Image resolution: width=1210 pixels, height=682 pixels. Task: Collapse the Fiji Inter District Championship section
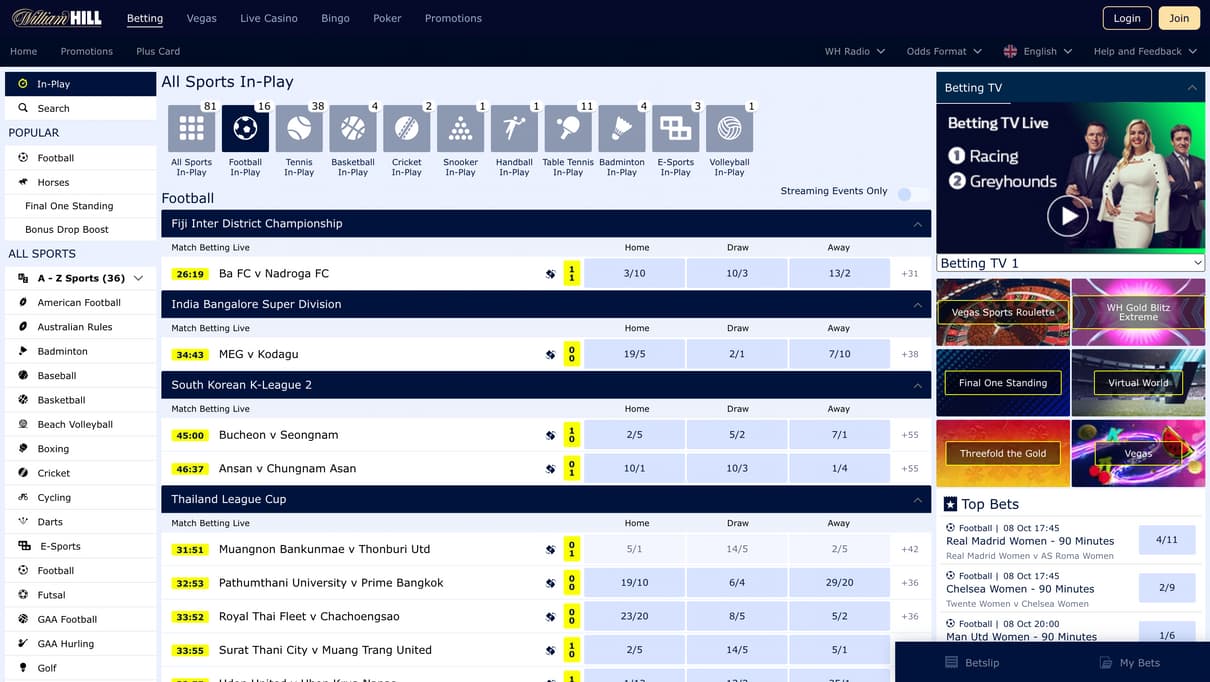point(917,224)
